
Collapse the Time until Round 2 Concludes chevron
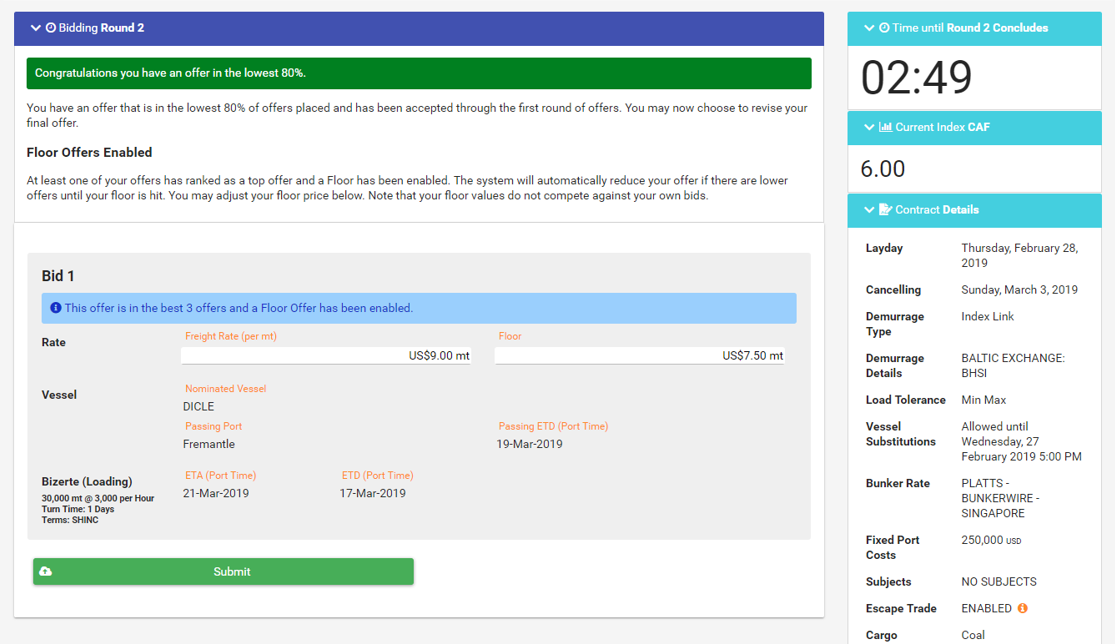tap(869, 28)
